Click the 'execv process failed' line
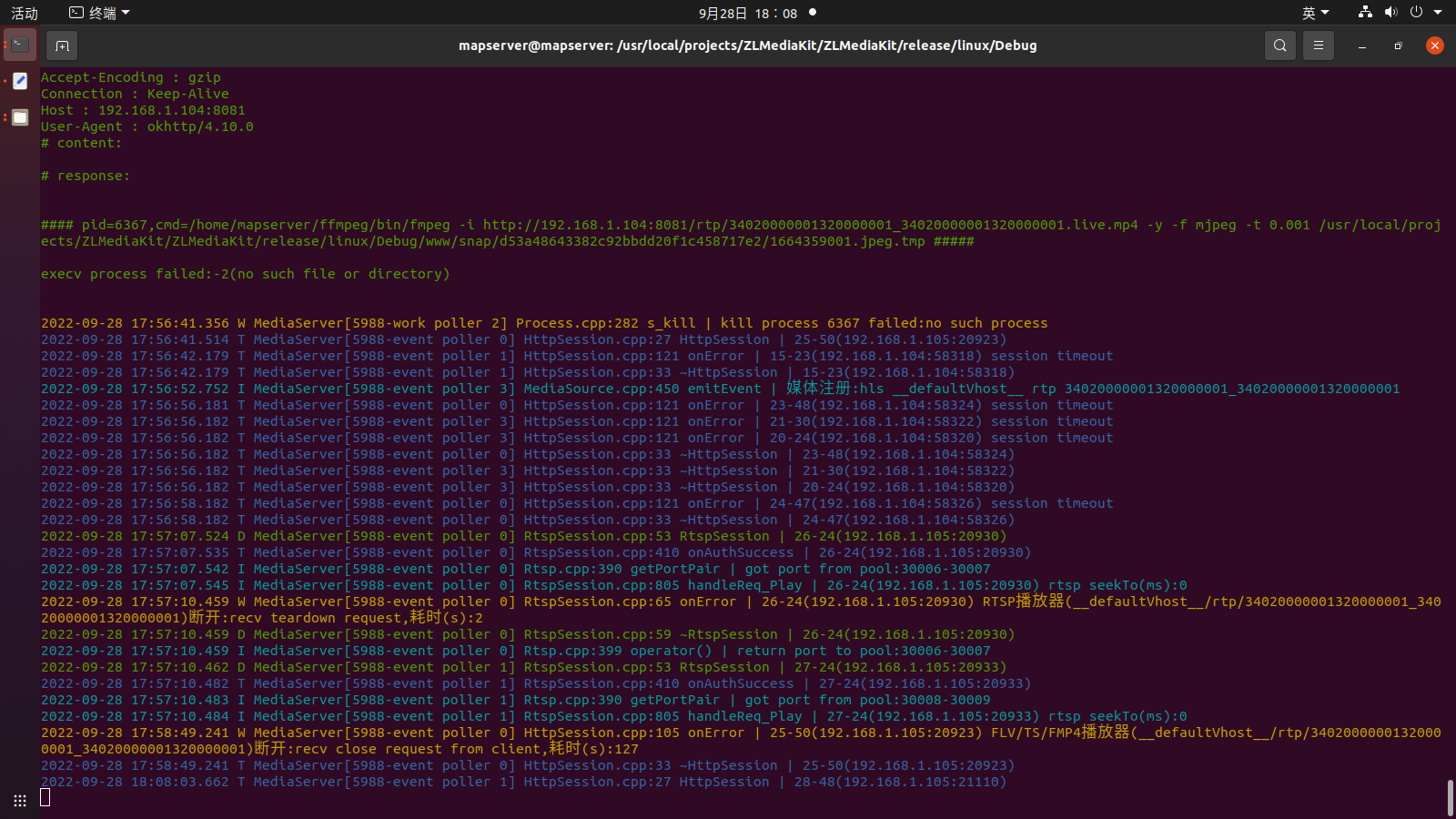This screenshot has height=819, width=1456. click(245, 274)
